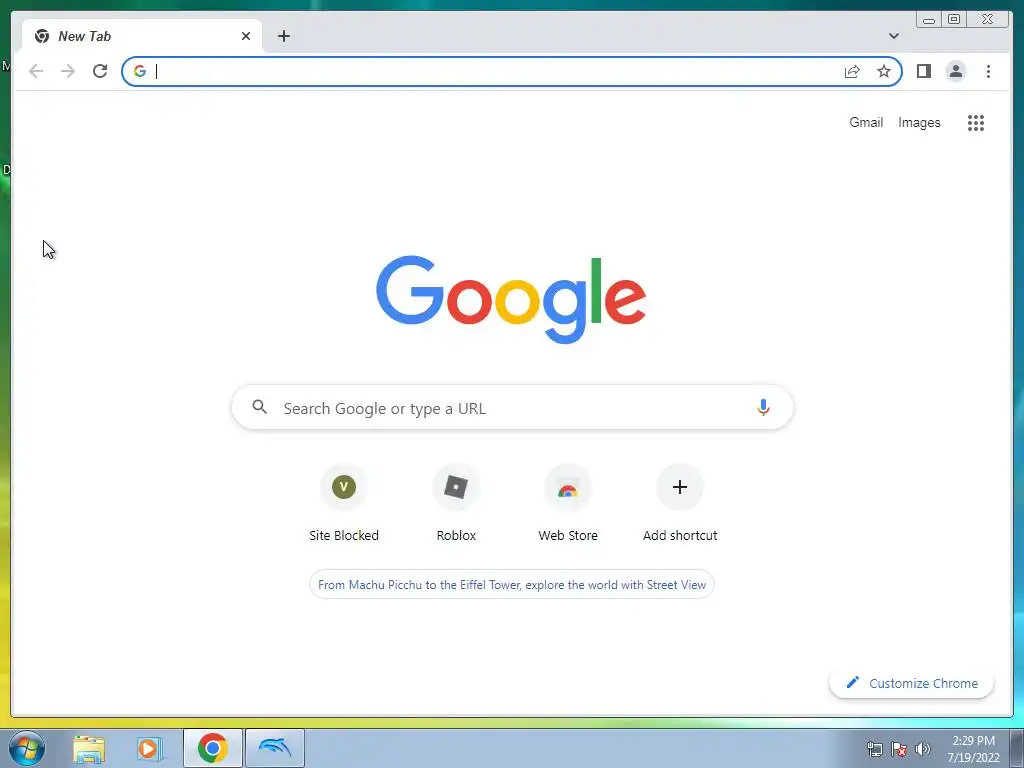Open Gmail link

coord(866,123)
